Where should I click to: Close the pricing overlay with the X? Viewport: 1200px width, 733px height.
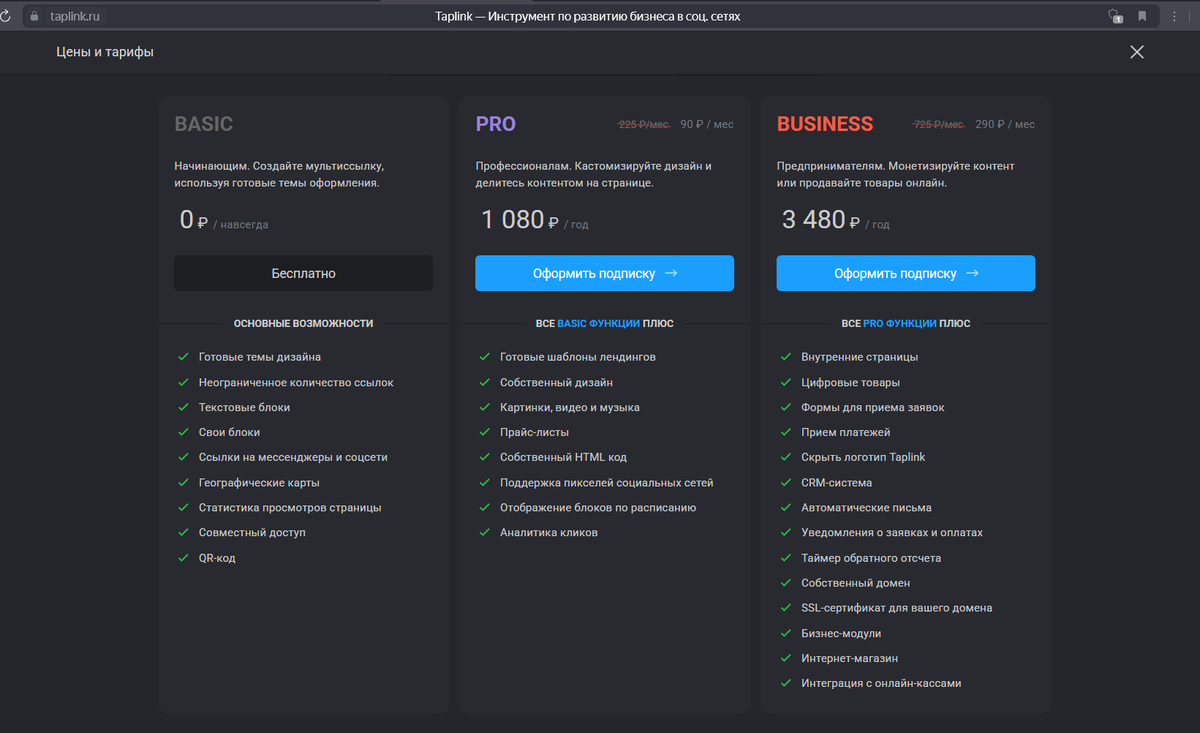point(1136,51)
